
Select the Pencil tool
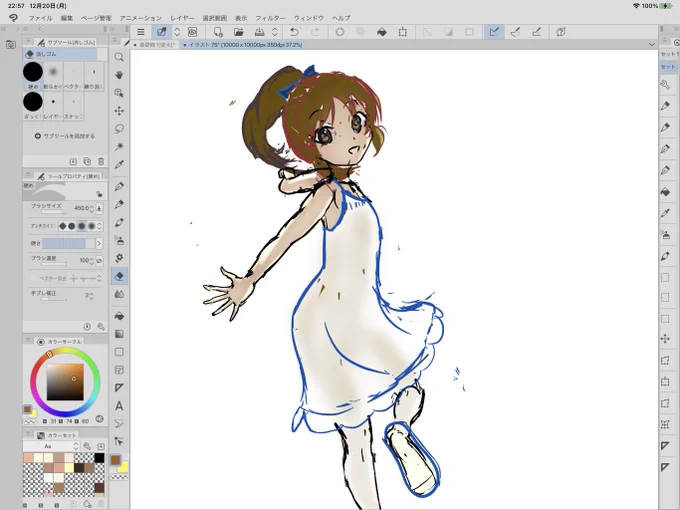click(x=119, y=204)
